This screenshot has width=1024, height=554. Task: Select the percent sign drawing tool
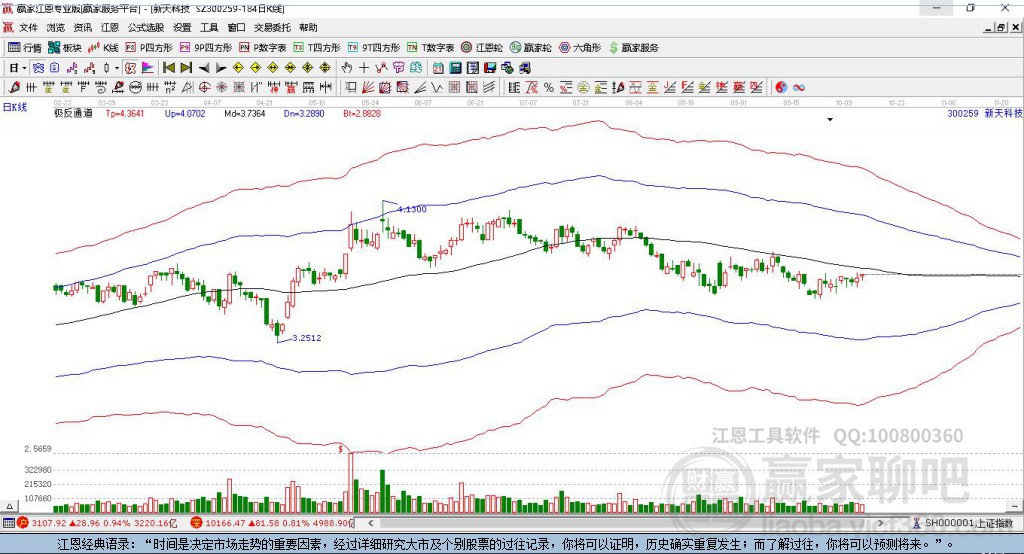click(549, 88)
